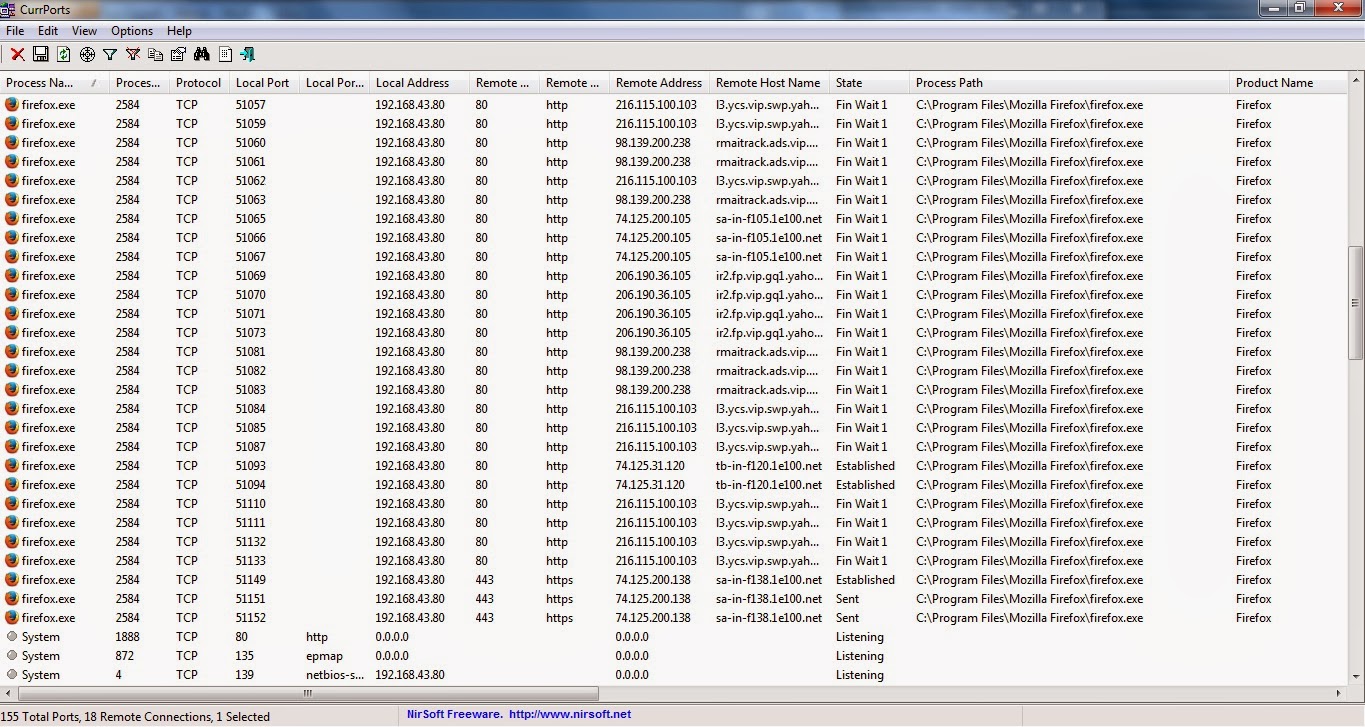
Task: Sort by the Local Address column header
Action: click(419, 83)
